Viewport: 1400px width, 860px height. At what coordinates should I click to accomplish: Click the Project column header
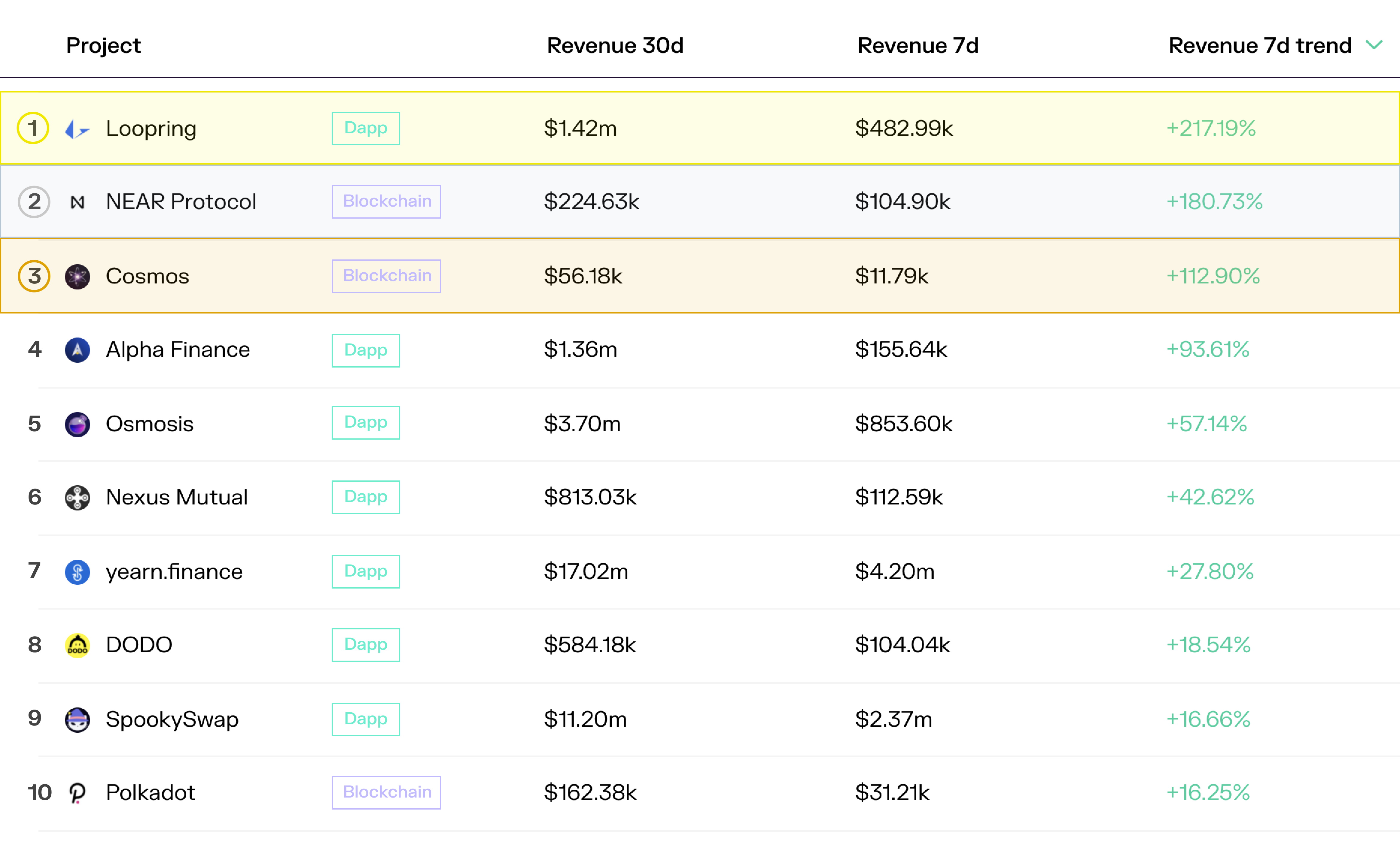[103, 46]
